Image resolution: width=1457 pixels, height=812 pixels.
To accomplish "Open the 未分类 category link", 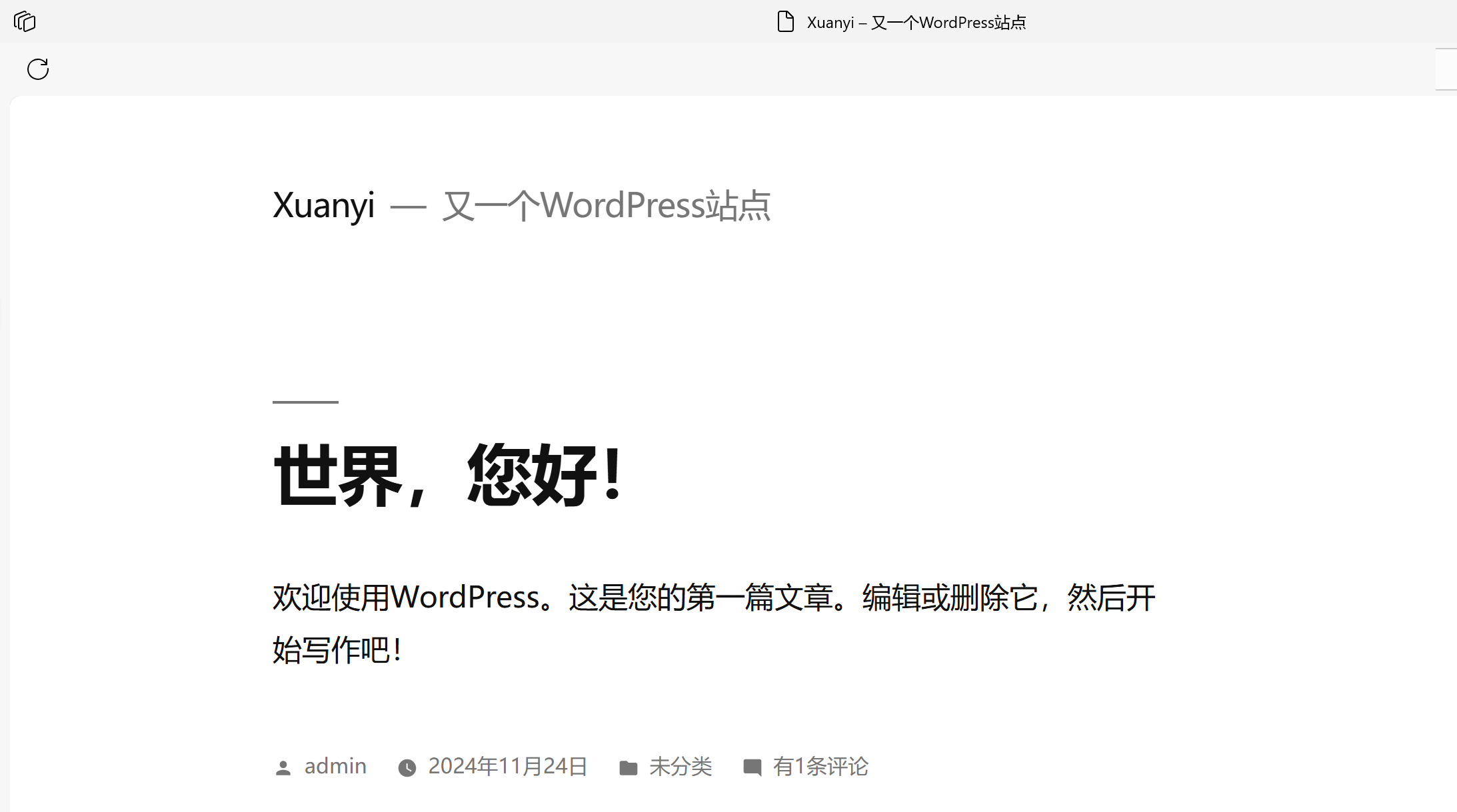I will pos(681,766).
